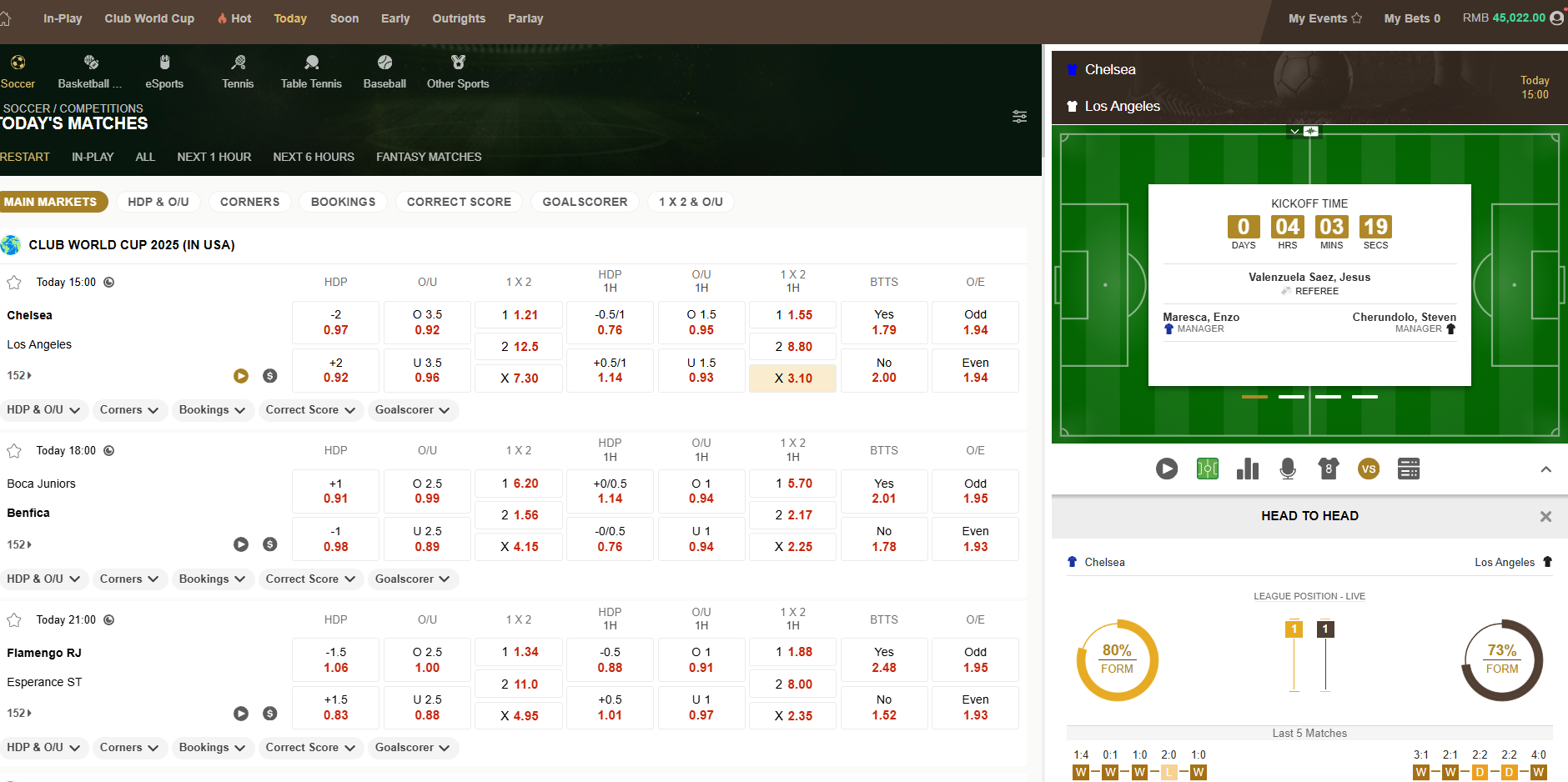1568x782 pixels.
Task: Expand Corners under Flamengo RJ match
Action: pyautogui.click(x=129, y=748)
